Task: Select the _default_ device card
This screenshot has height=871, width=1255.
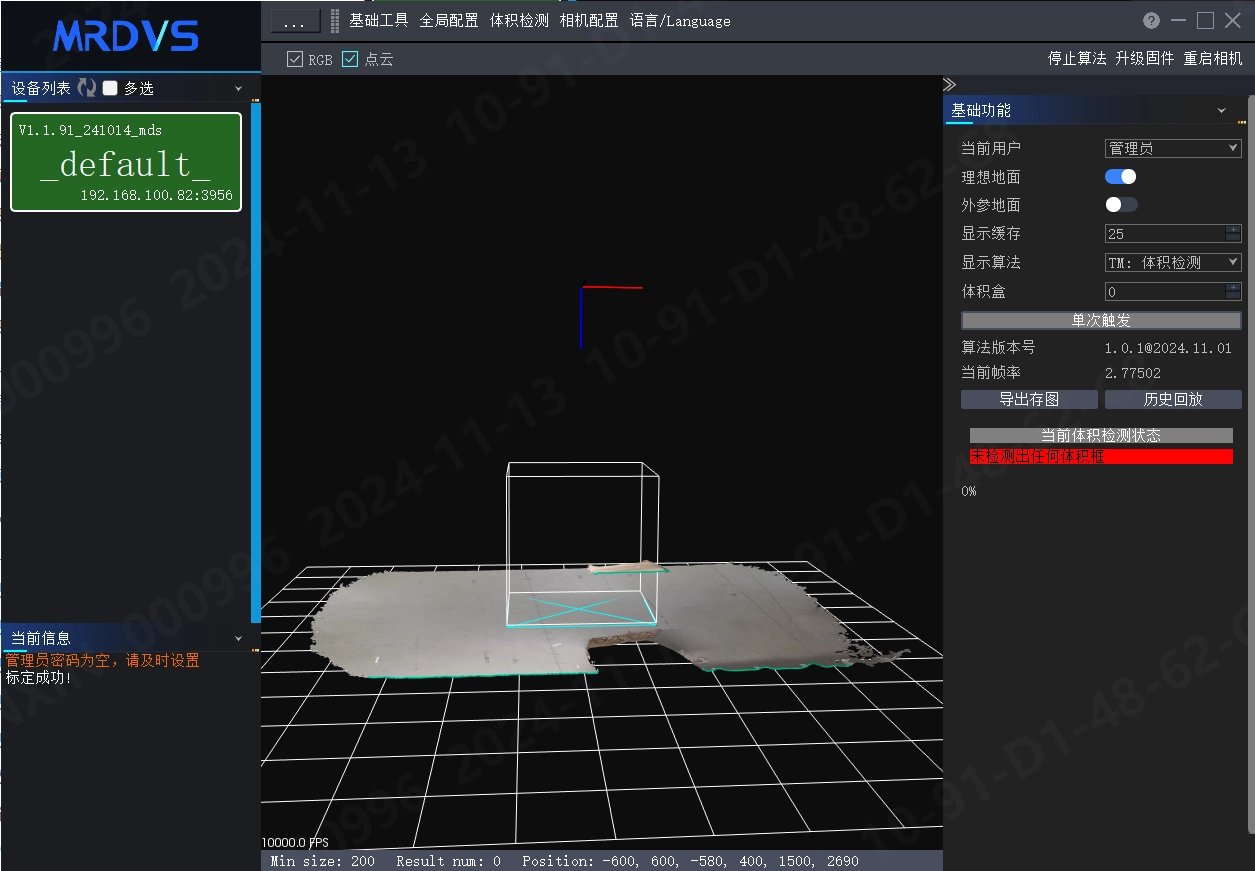Action: pos(126,162)
